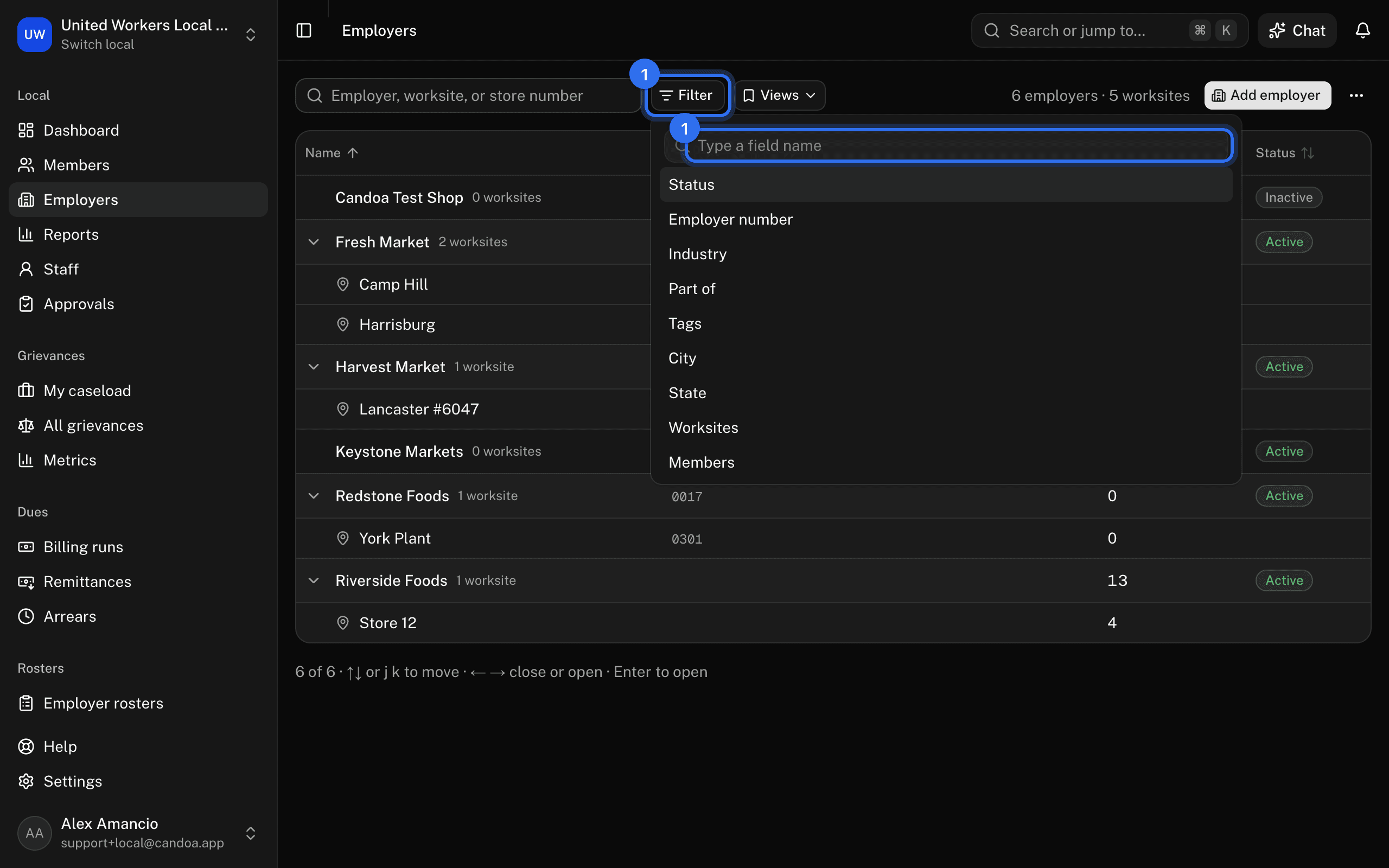The height and width of the screenshot is (868, 1389).
Task: Open All grievances
Action: (x=138, y=425)
